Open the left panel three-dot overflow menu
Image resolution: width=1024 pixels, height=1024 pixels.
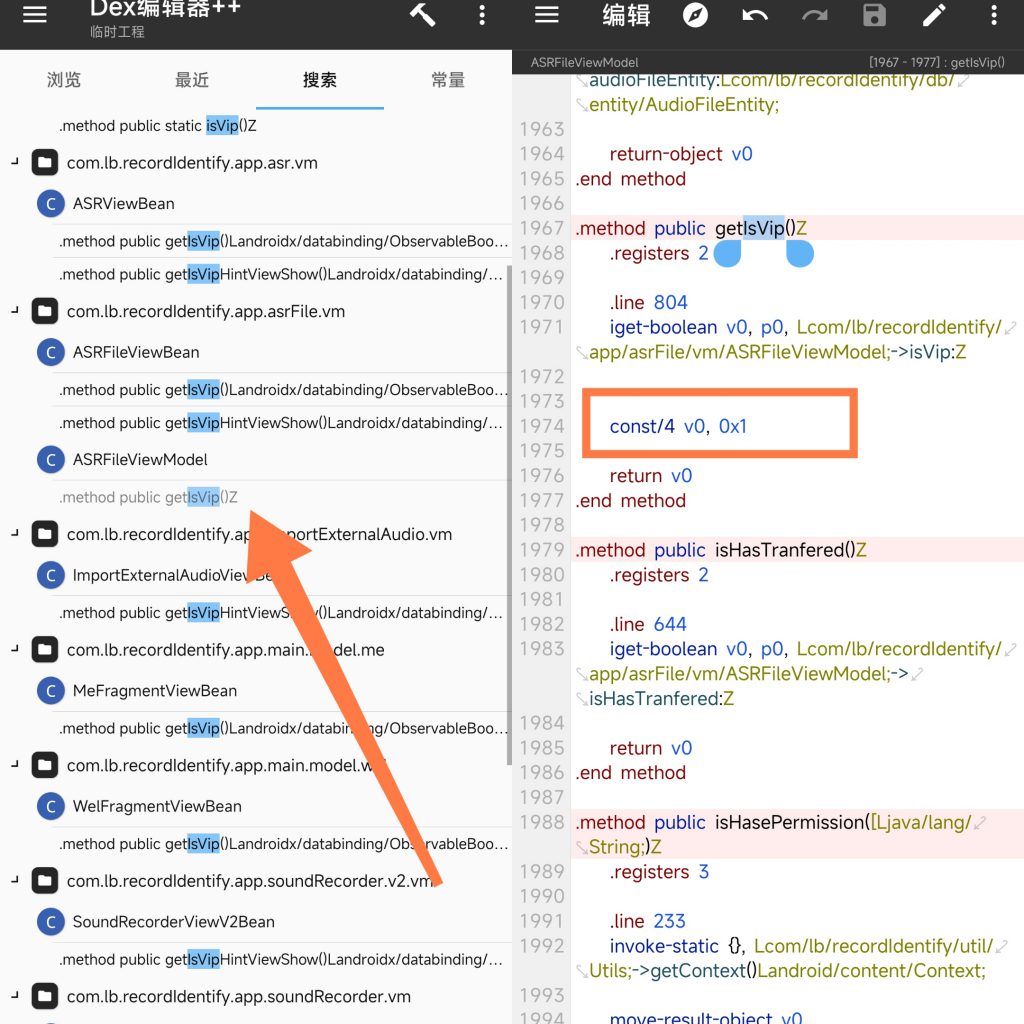tap(482, 15)
